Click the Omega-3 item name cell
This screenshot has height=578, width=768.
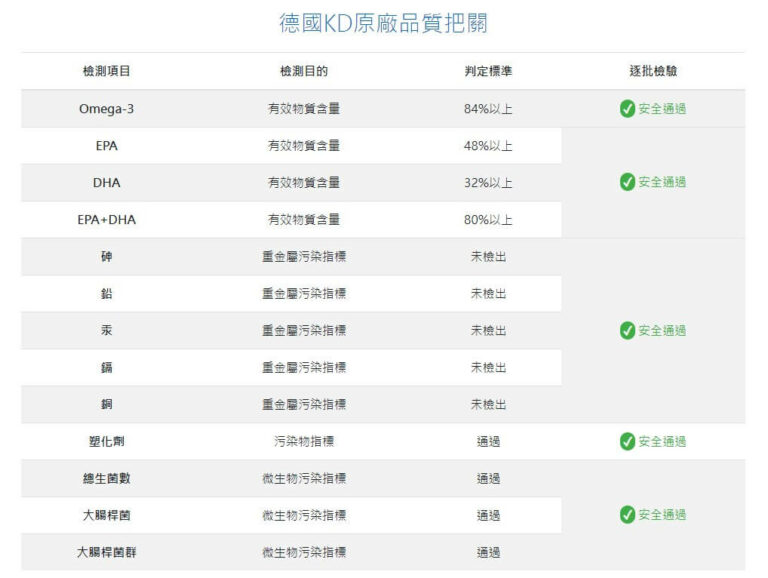[x=106, y=109]
